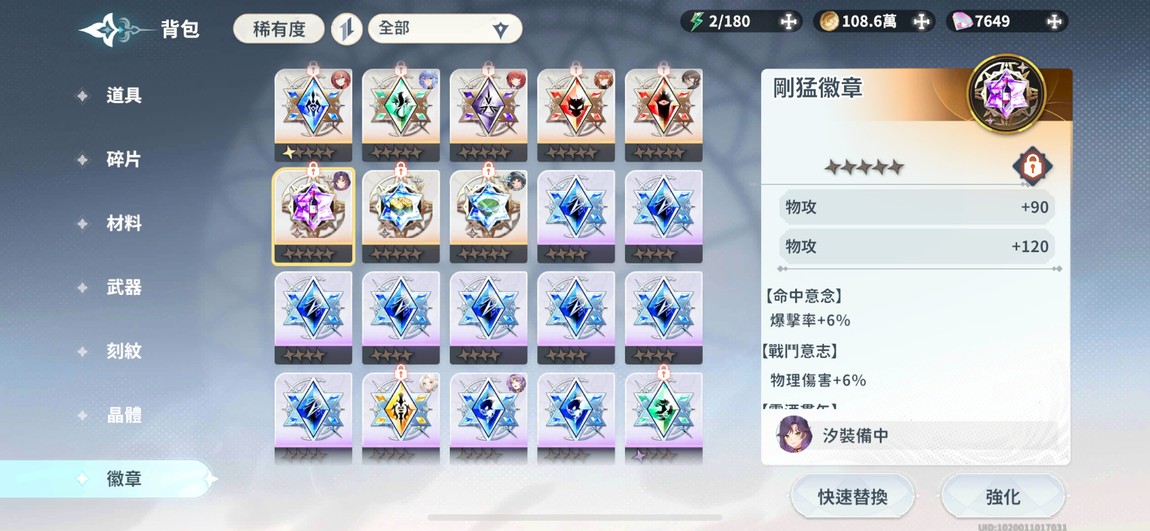This screenshot has width=1150, height=531.
Task: Click the purple 剛猛徽章 emblem icon
Action: click(x=1006, y=93)
